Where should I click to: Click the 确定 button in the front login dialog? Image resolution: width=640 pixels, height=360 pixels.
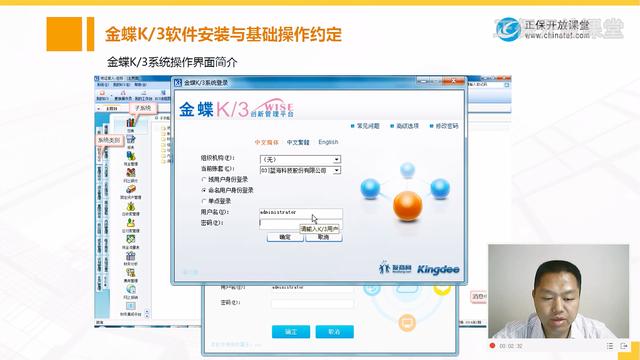(285, 238)
